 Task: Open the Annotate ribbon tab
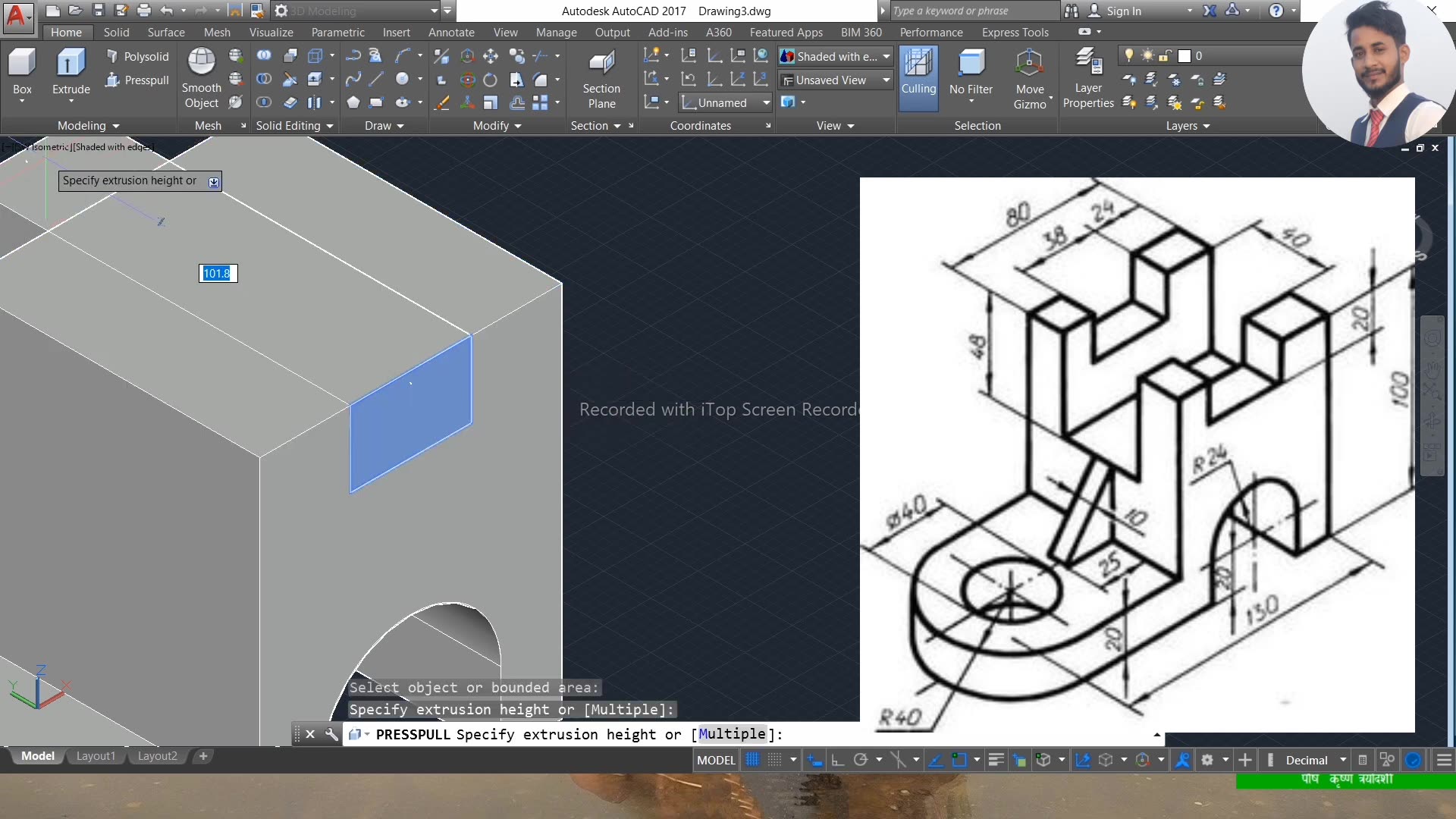tap(451, 32)
